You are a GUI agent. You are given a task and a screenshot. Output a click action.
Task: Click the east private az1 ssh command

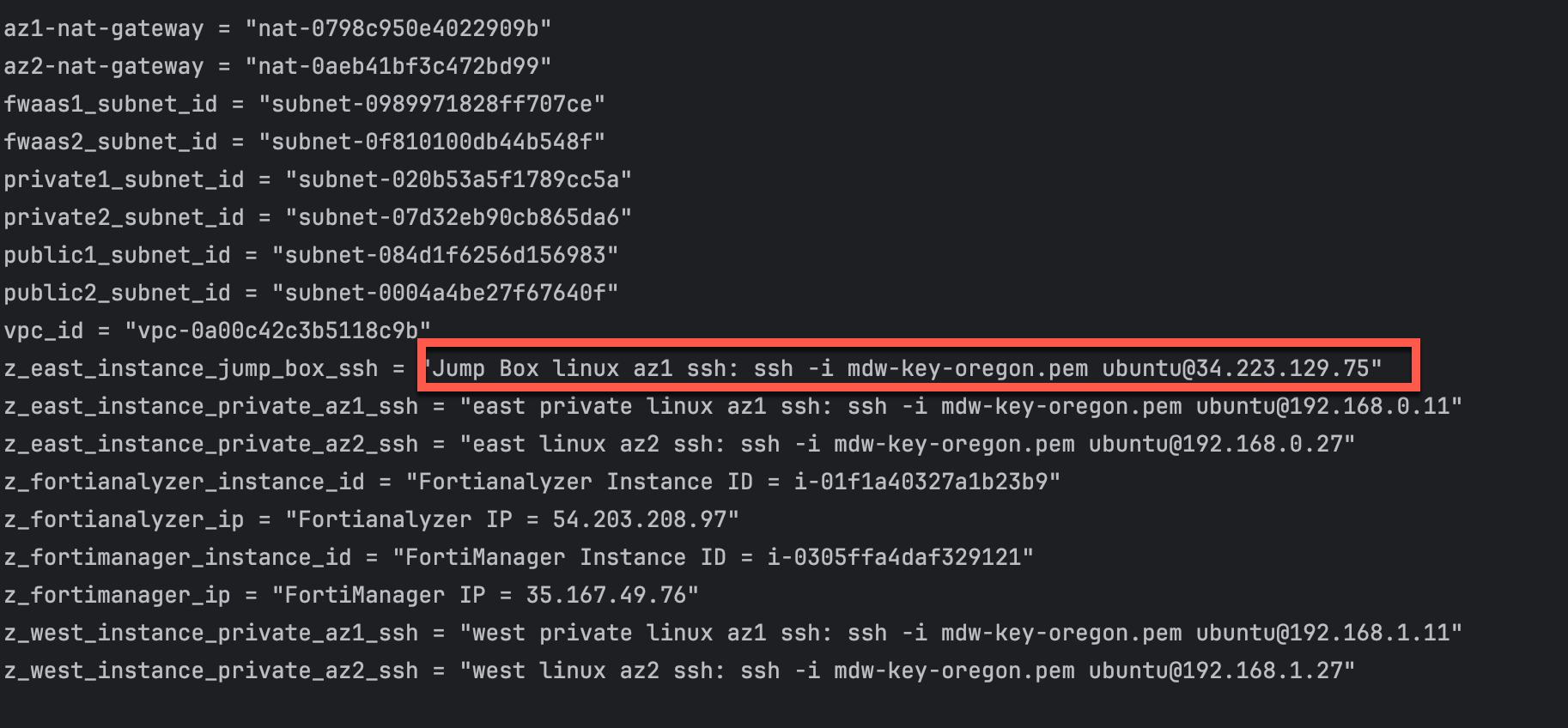click(x=961, y=406)
